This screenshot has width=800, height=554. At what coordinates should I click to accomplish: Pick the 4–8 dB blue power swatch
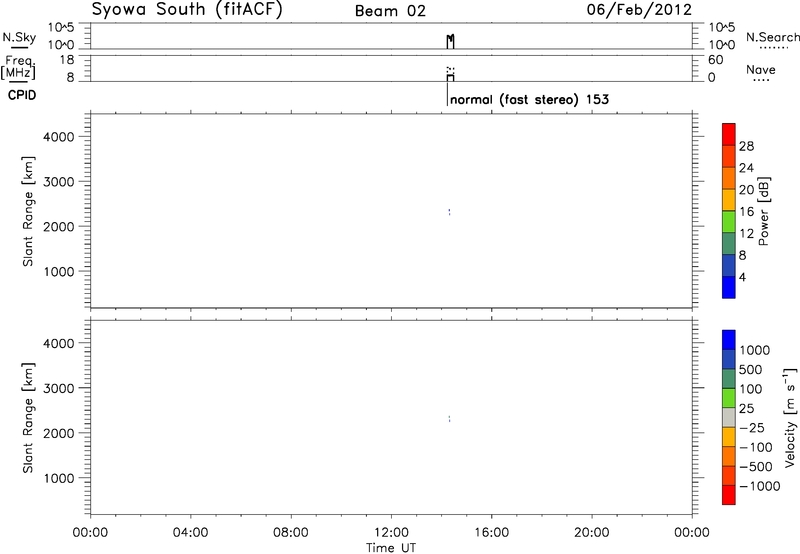point(729,265)
